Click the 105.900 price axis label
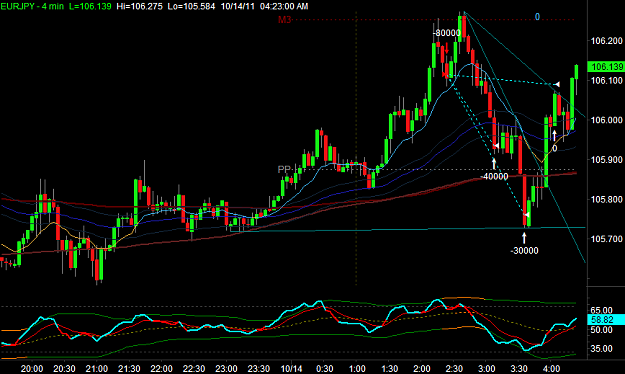 point(606,159)
